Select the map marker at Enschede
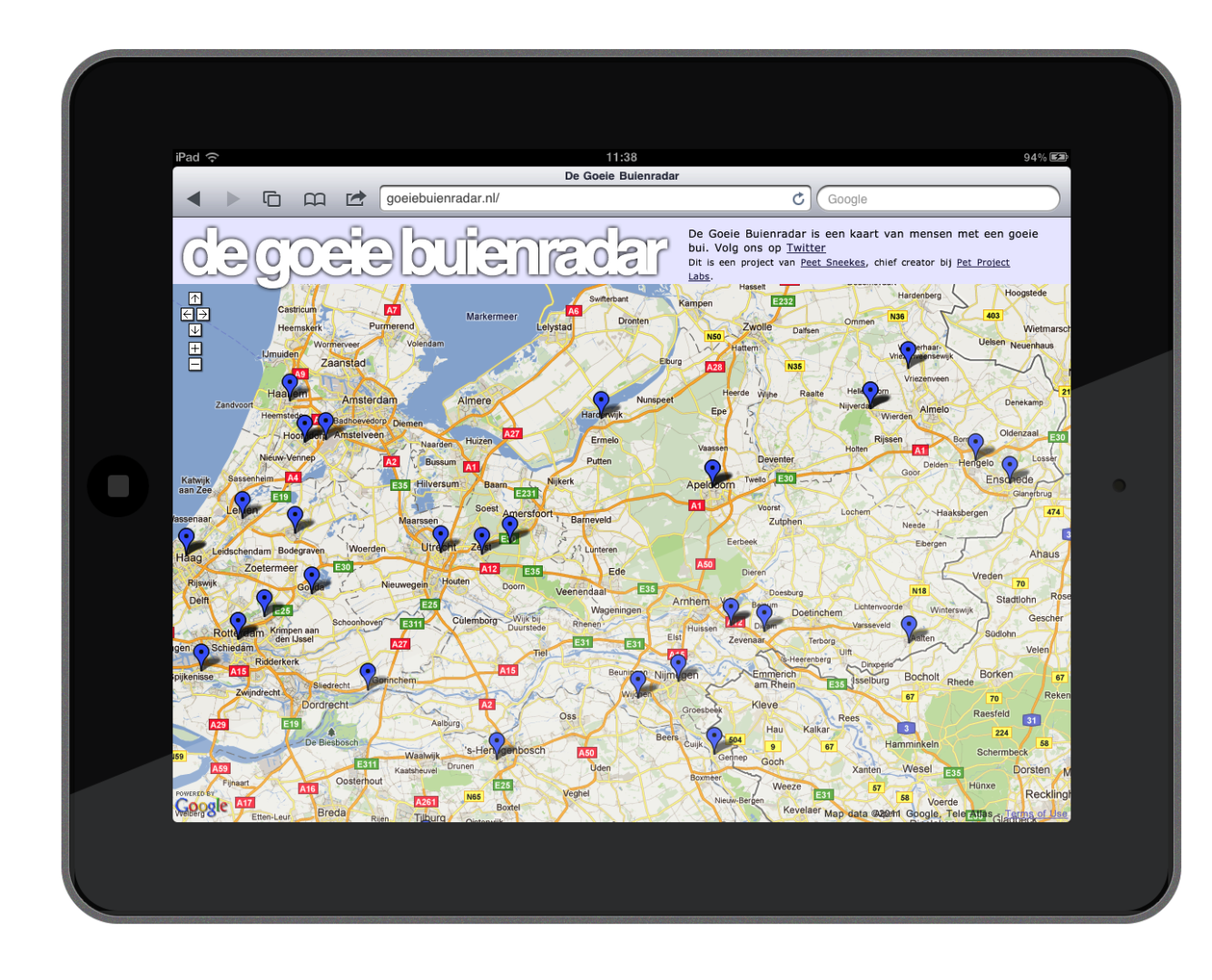1212x980 pixels. [1010, 468]
